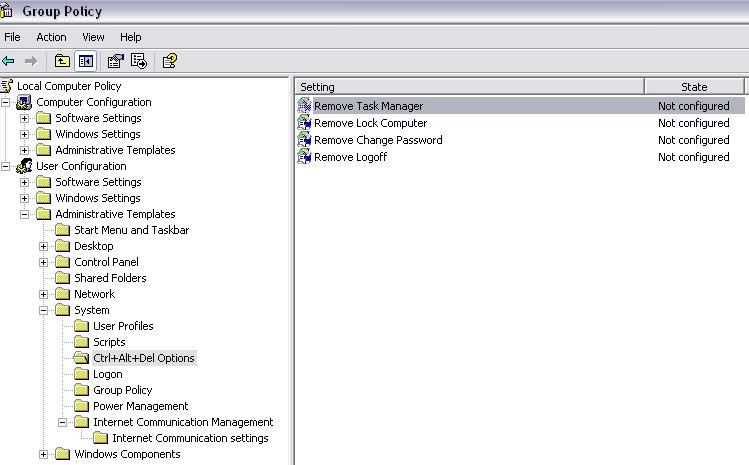The height and width of the screenshot is (465, 749).
Task: Expand the Desktop tree node
Action: tap(43, 246)
